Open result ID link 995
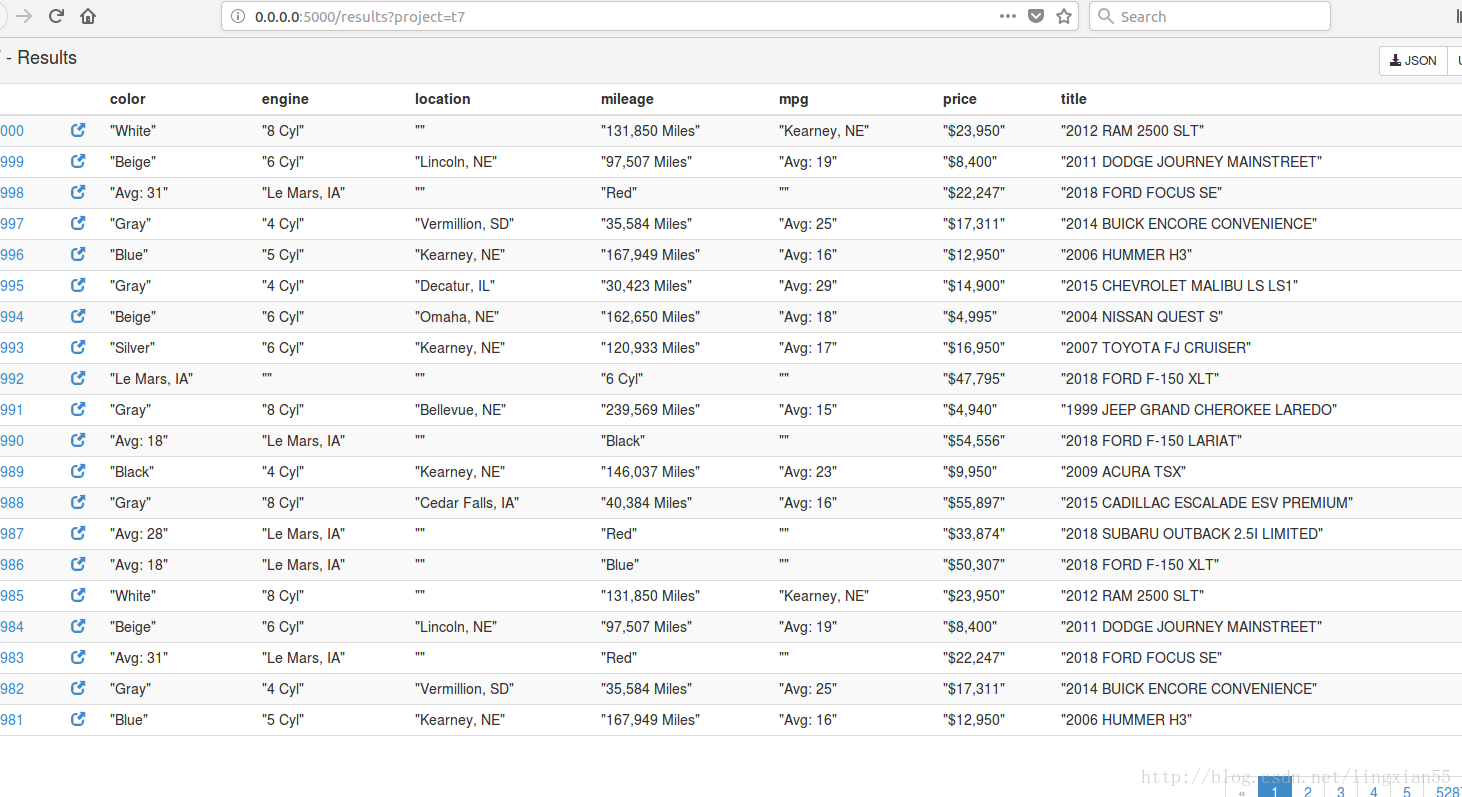The height and width of the screenshot is (797, 1462). coord(12,286)
